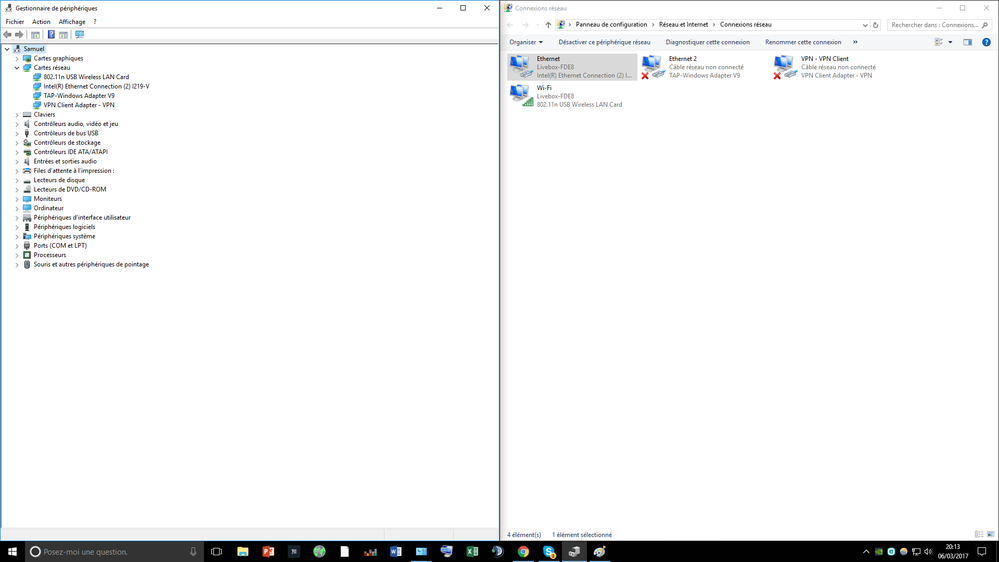Open the Action menu
The height and width of the screenshot is (562, 999).
(41, 21)
